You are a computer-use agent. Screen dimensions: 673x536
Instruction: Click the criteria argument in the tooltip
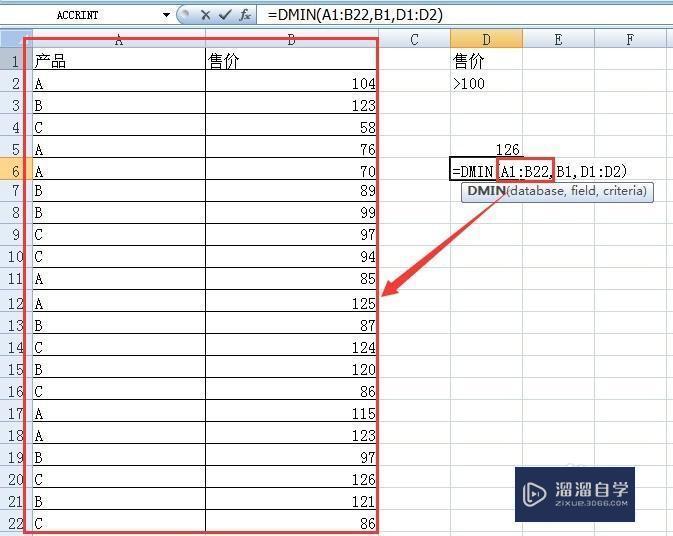point(623,191)
